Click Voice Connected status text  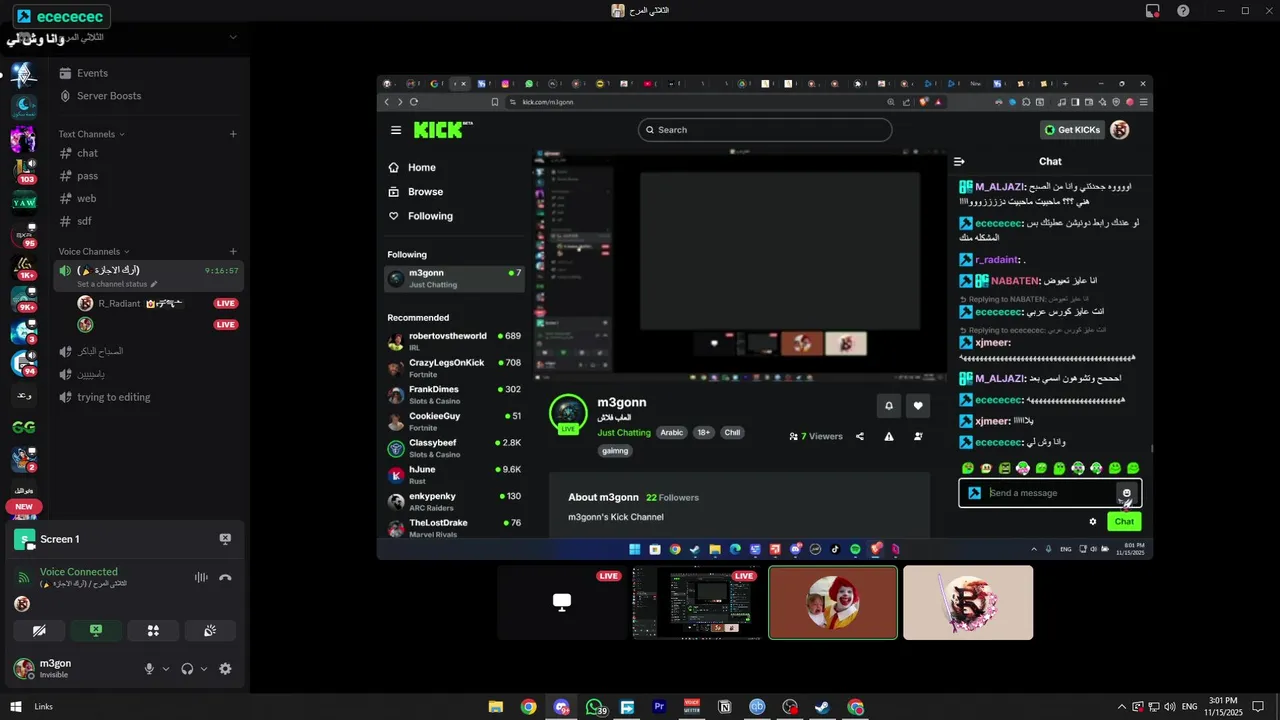[79, 572]
